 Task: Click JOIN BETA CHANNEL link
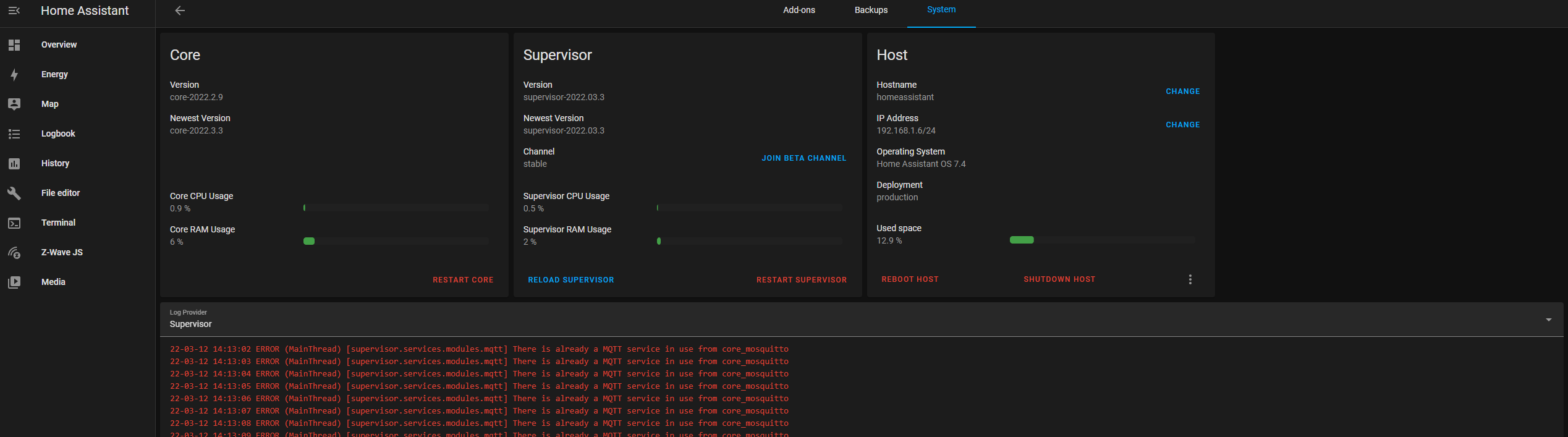[803, 158]
